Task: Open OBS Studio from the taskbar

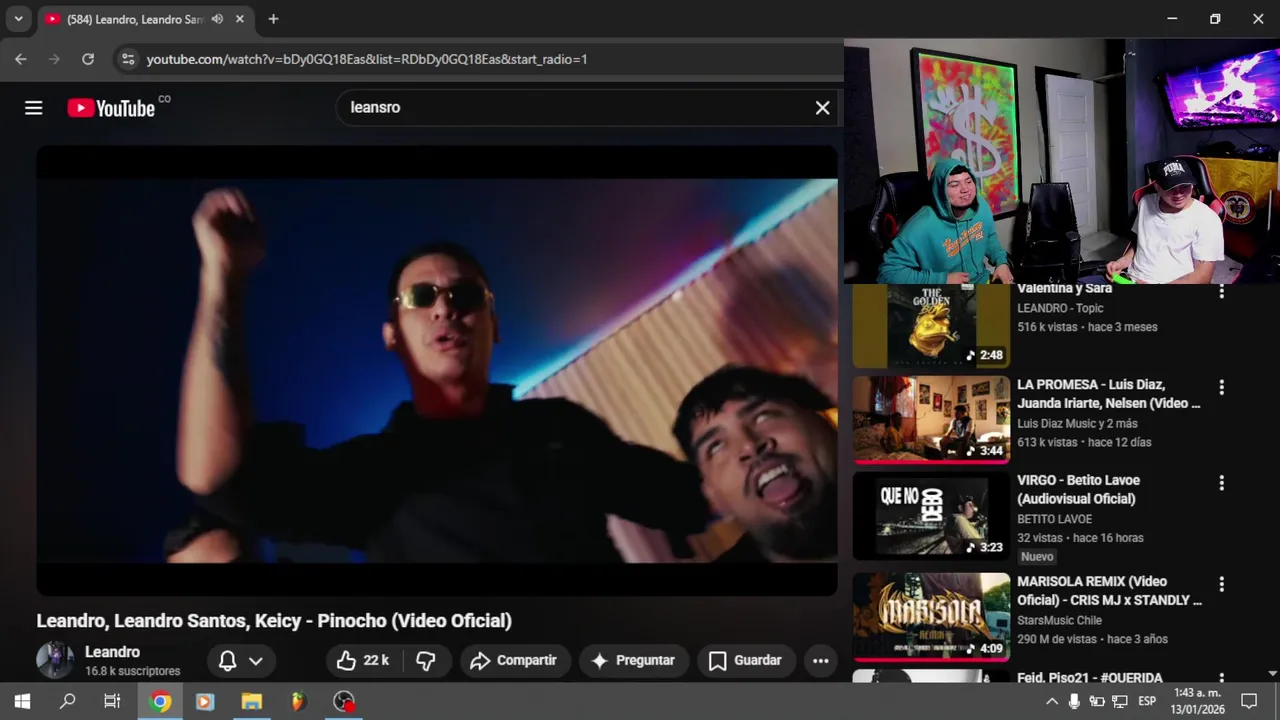Action: click(344, 701)
